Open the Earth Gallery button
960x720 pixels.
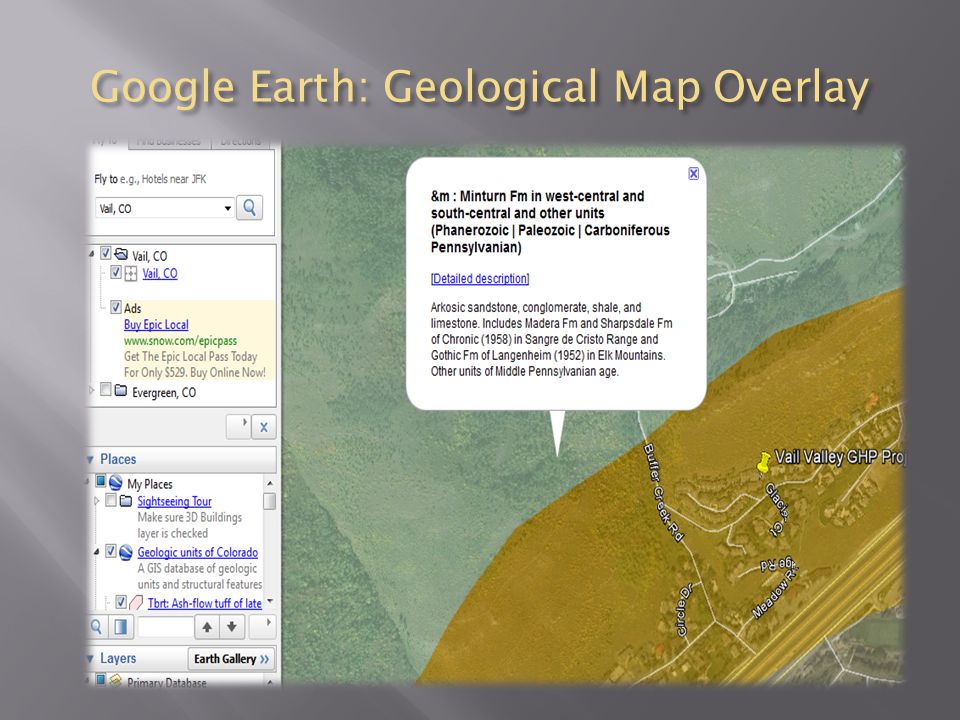[x=231, y=659]
